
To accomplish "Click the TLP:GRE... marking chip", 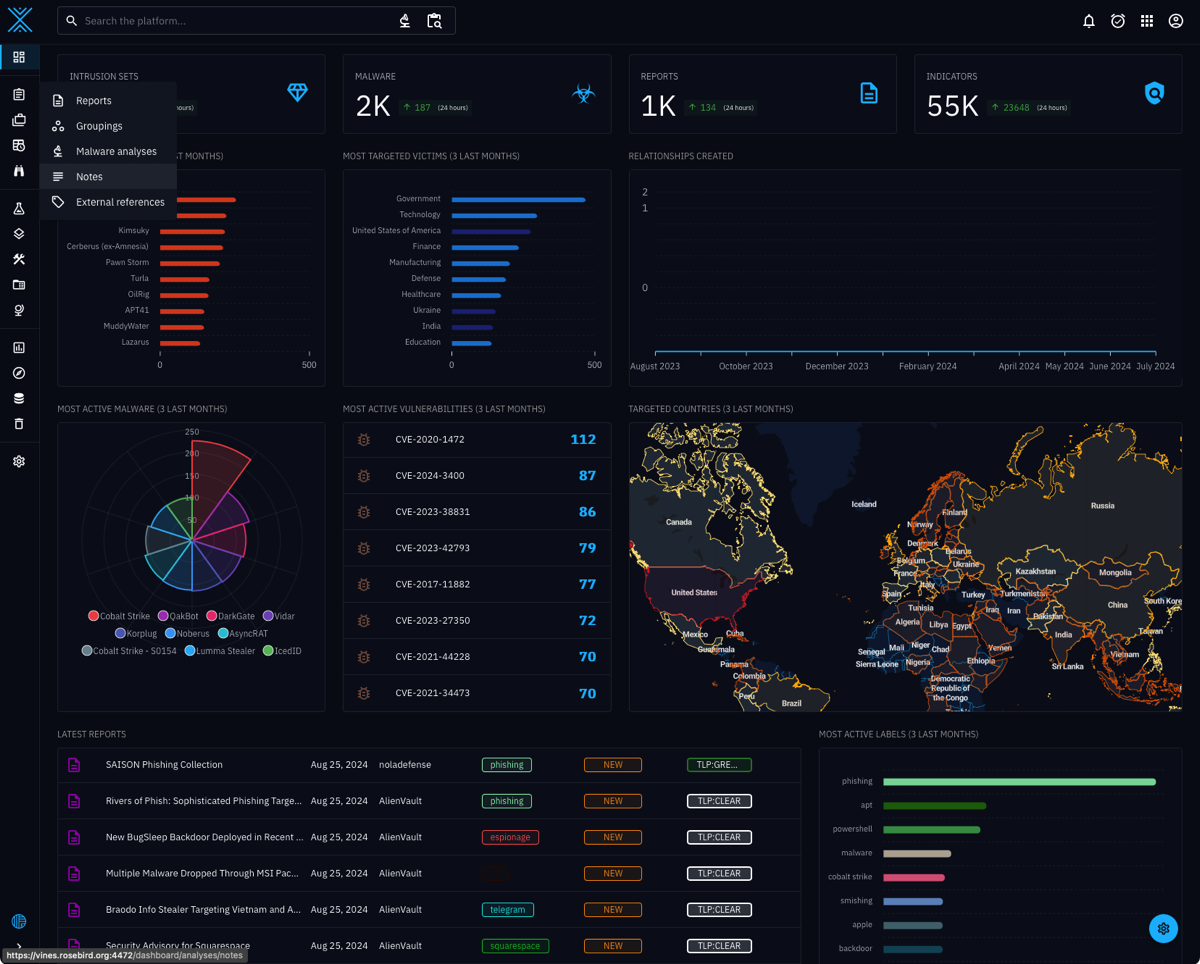I will [x=719, y=765].
